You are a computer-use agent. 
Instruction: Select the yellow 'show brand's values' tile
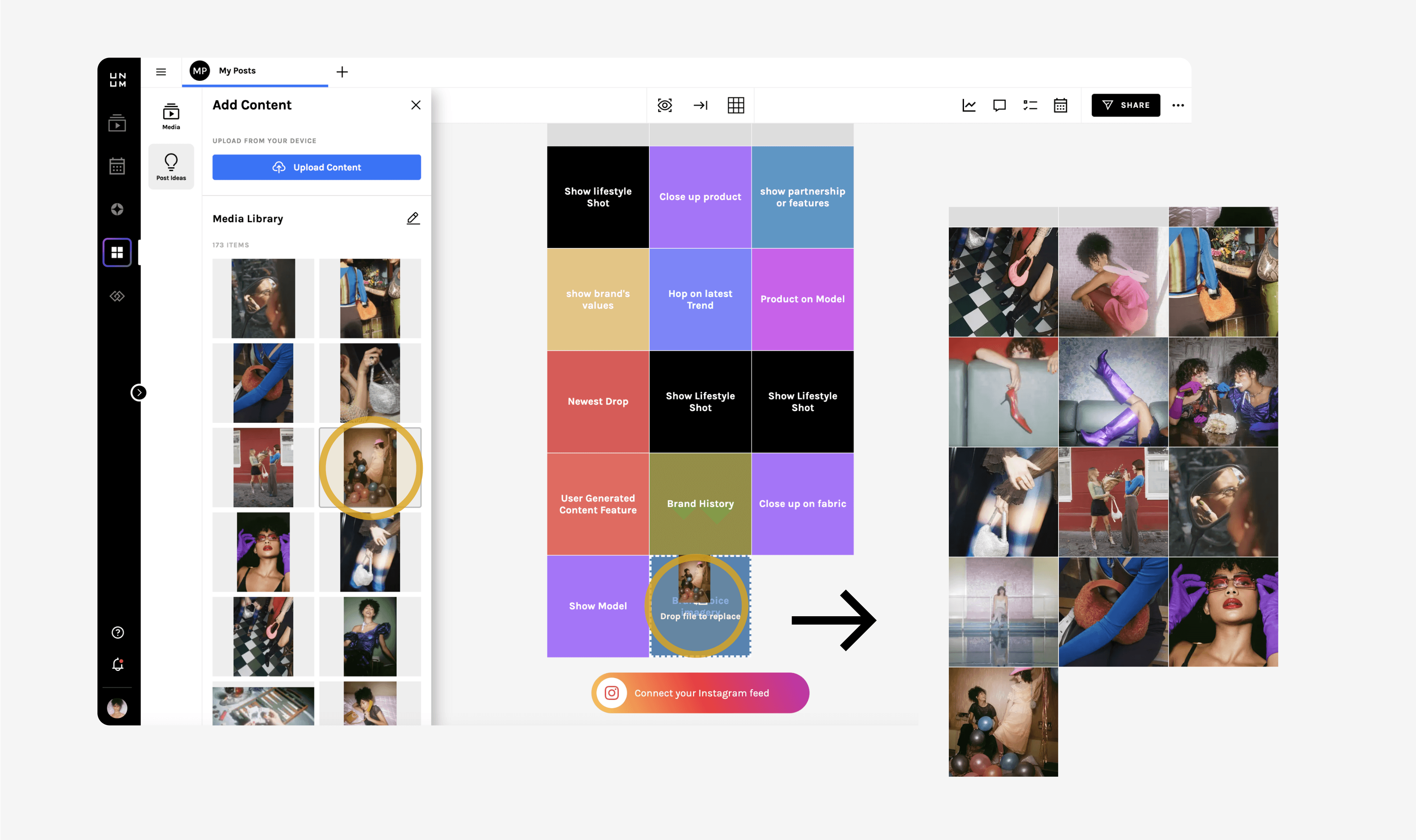pos(598,299)
